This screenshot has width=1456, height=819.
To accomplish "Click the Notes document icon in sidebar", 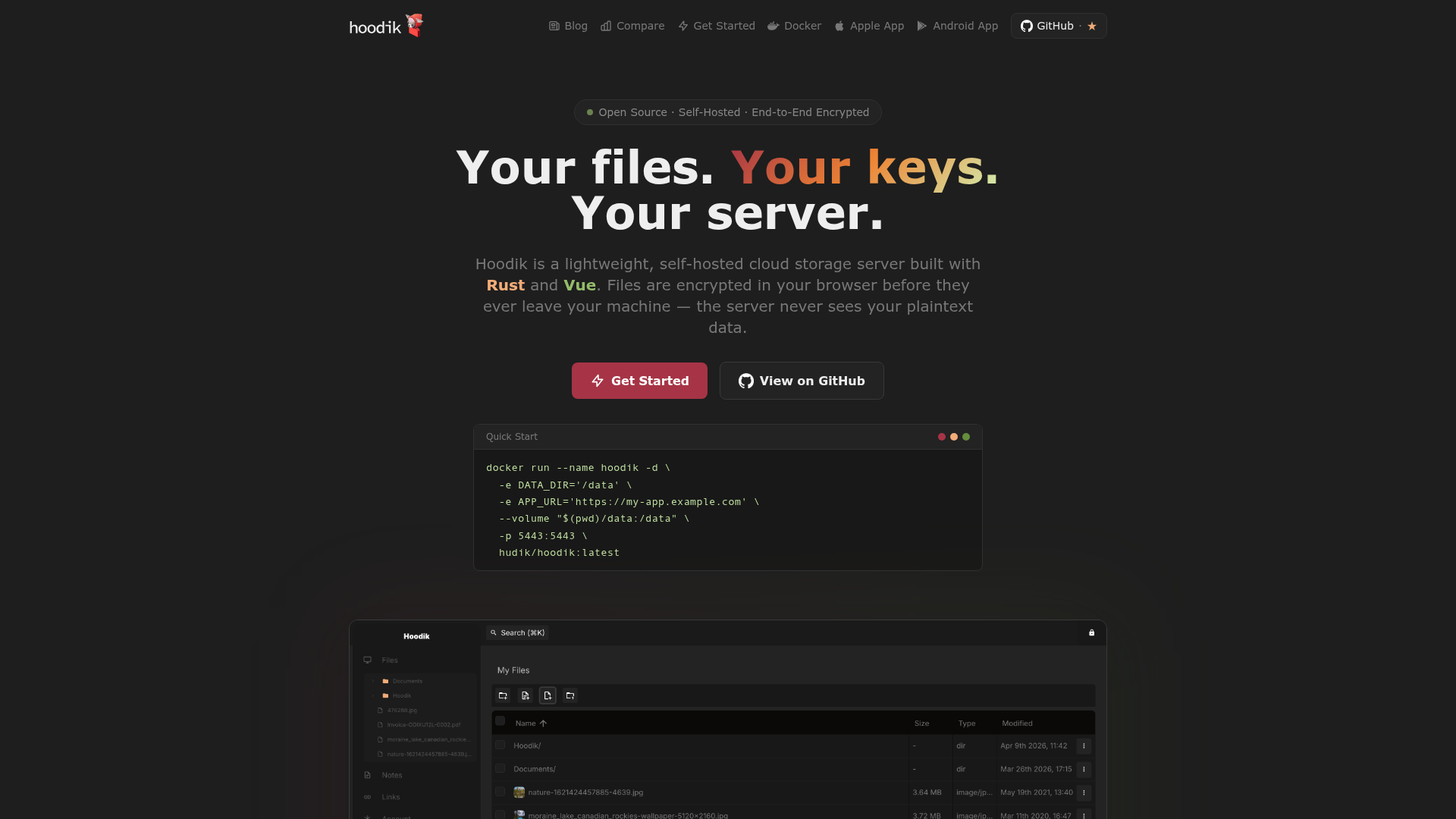I will (x=368, y=775).
